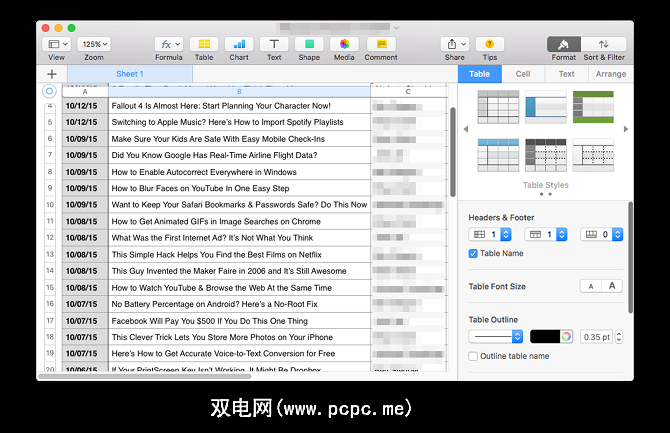
Task: Toggle the Format sidebar button
Action: (x=564, y=44)
